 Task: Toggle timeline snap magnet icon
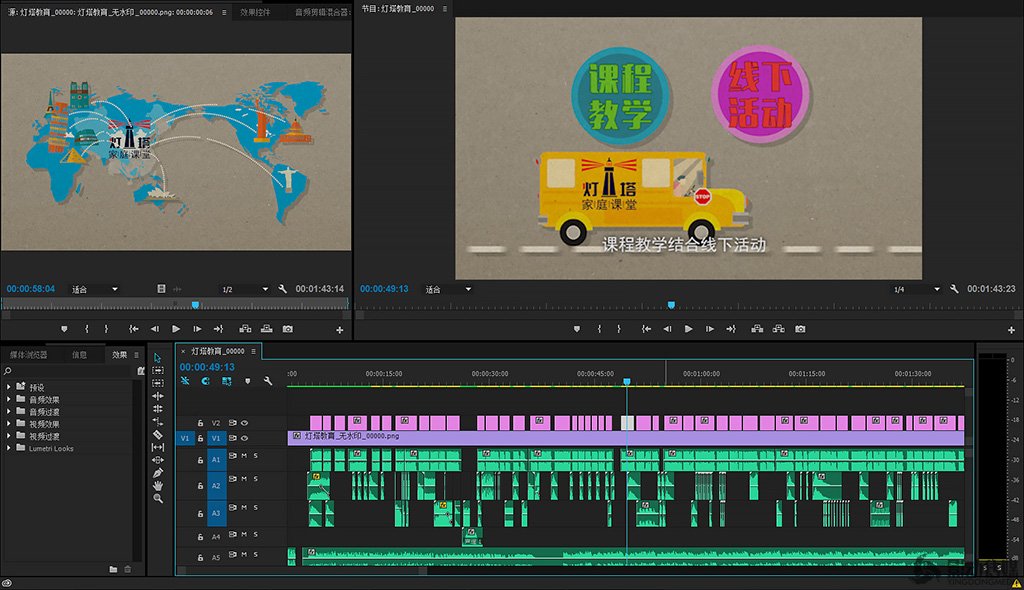pyautogui.click(x=205, y=381)
